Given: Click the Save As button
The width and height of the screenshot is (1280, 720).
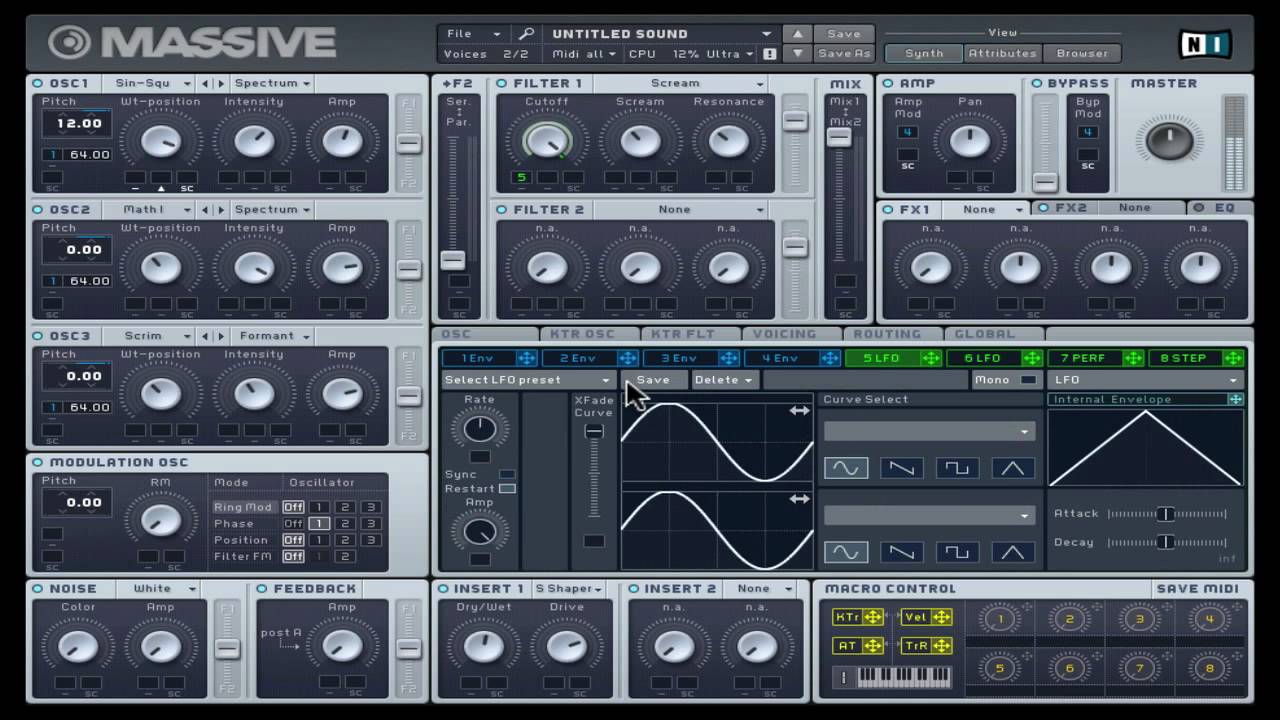Looking at the screenshot, I should [844, 54].
